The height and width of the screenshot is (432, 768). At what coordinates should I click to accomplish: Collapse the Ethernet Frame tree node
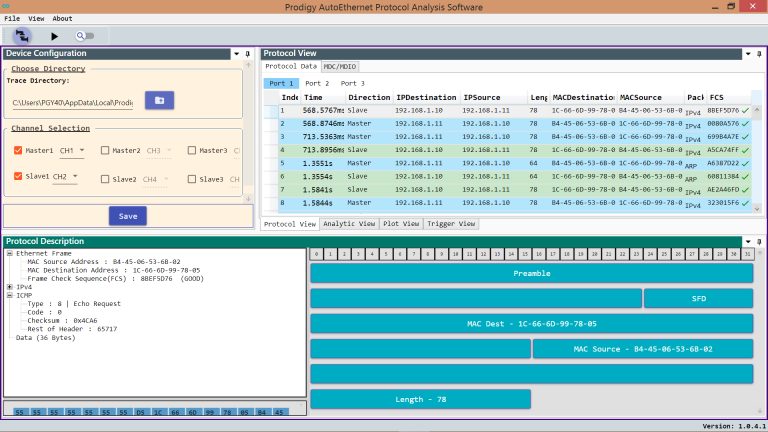pos(9,253)
